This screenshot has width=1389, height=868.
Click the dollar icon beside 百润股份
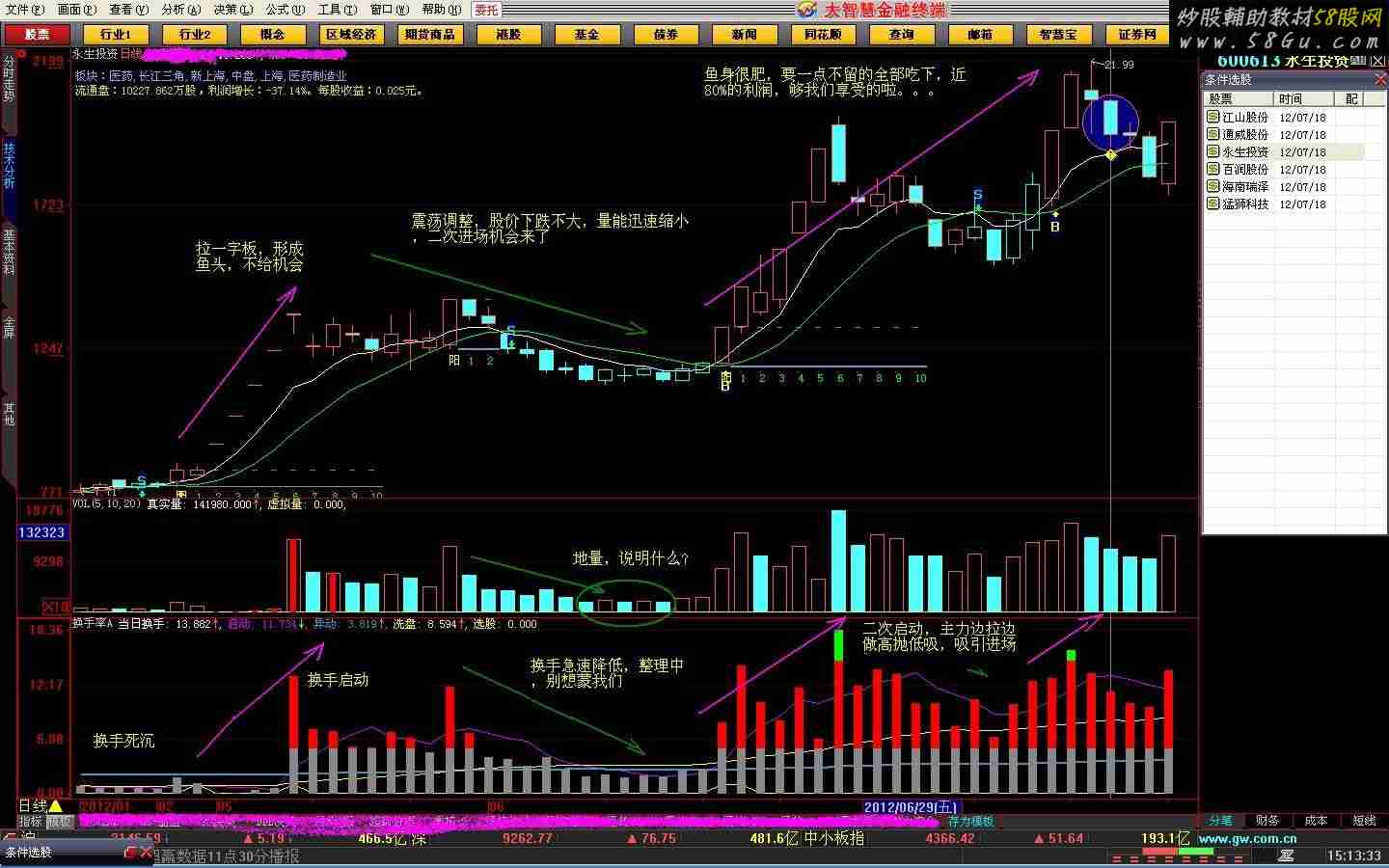tap(1213, 170)
